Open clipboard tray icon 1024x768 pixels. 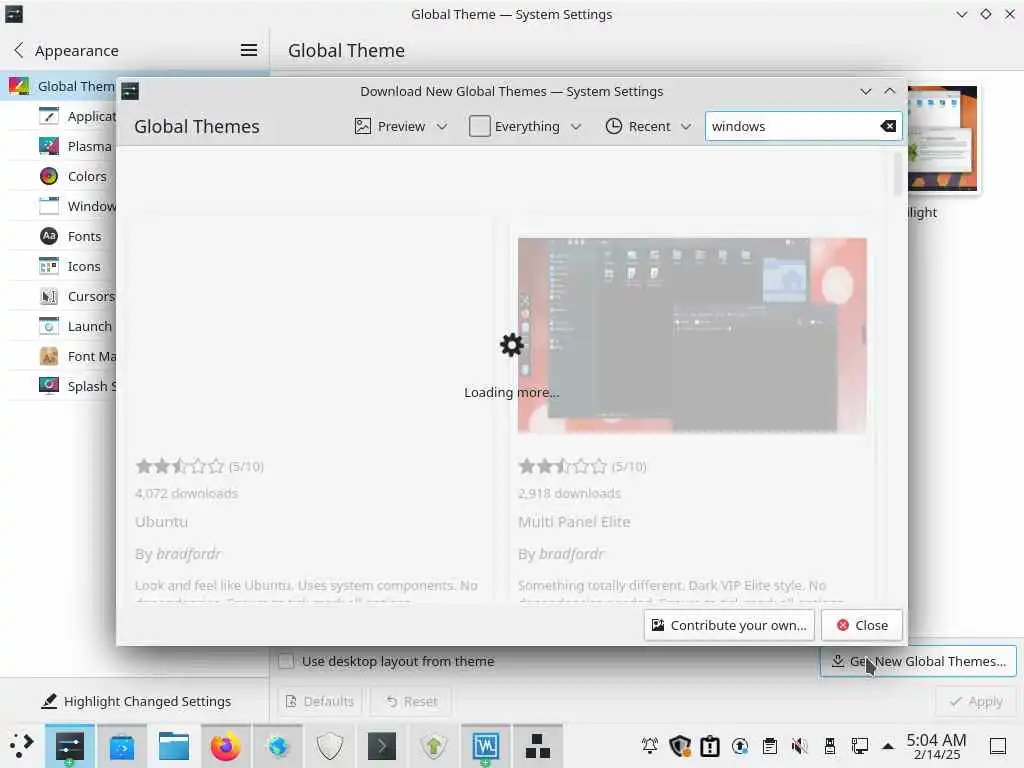(770, 746)
